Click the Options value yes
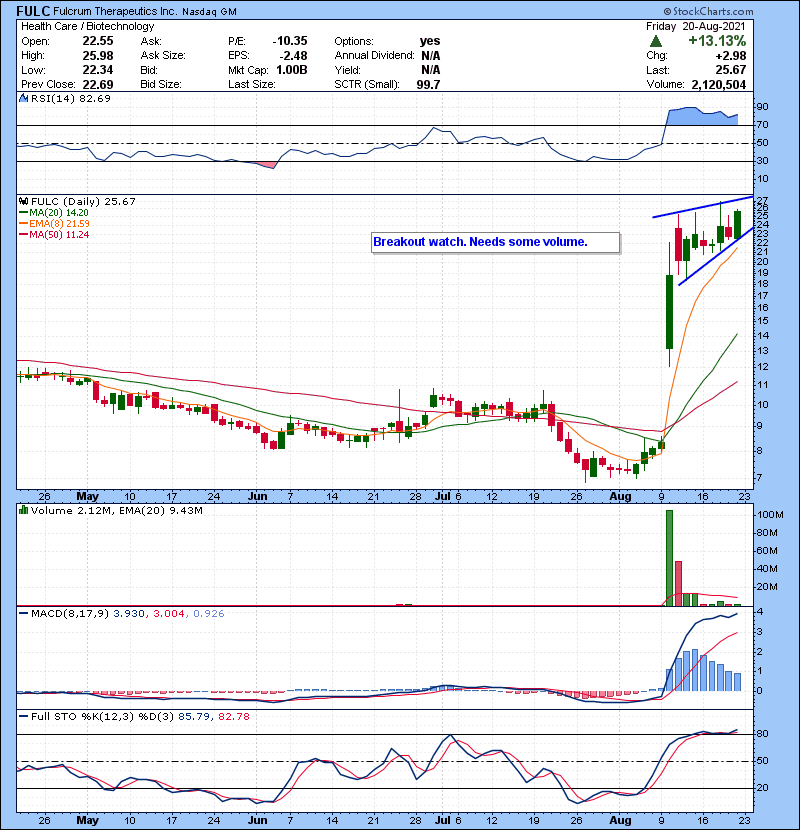This screenshot has height=830, width=800. coord(430,41)
